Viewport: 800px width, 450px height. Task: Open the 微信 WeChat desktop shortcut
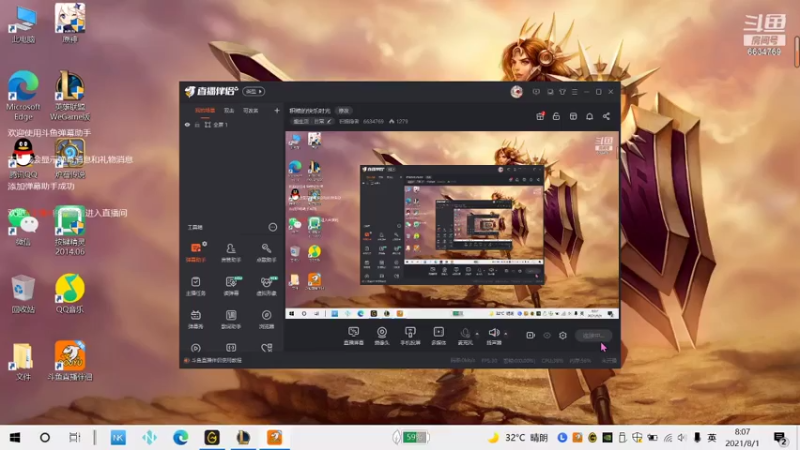pyautogui.click(x=23, y=226)
